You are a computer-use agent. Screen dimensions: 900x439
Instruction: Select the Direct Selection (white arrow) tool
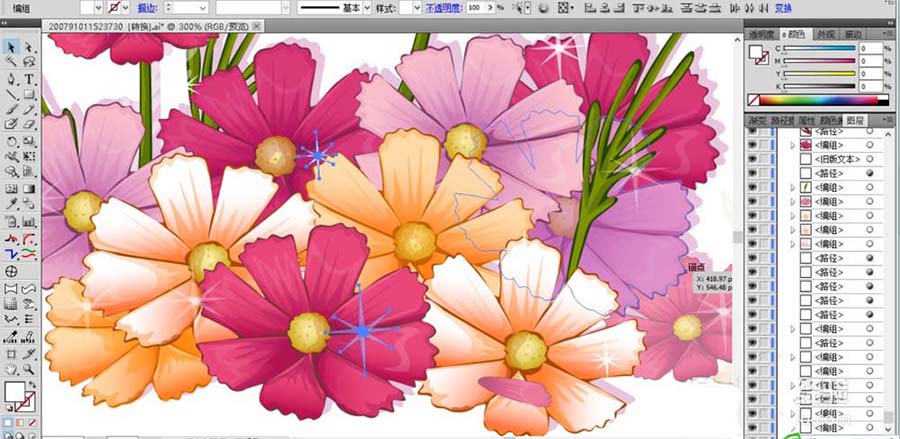coord(28,47)
